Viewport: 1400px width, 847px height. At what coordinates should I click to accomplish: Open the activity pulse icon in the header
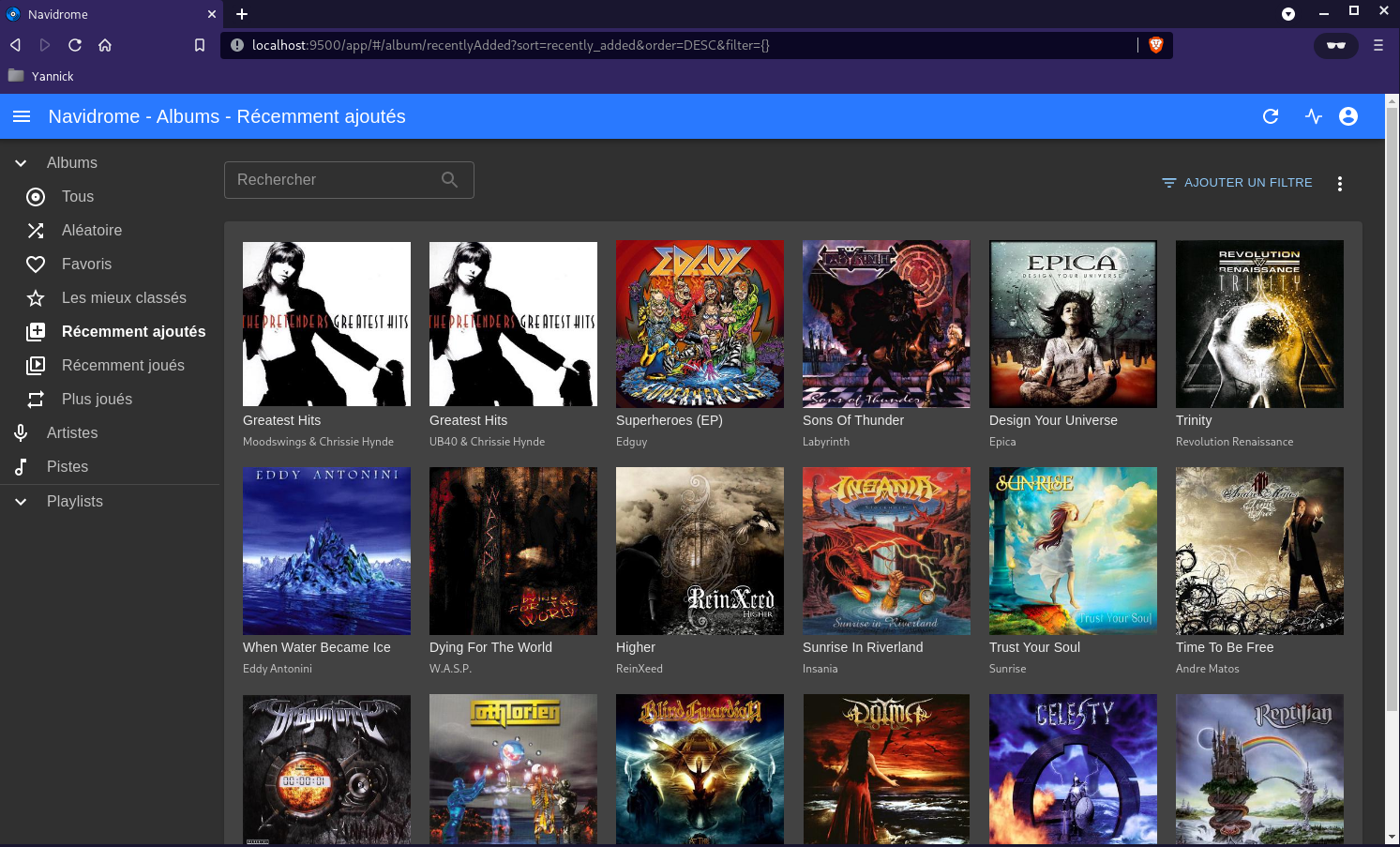(x=1313, y=116)
